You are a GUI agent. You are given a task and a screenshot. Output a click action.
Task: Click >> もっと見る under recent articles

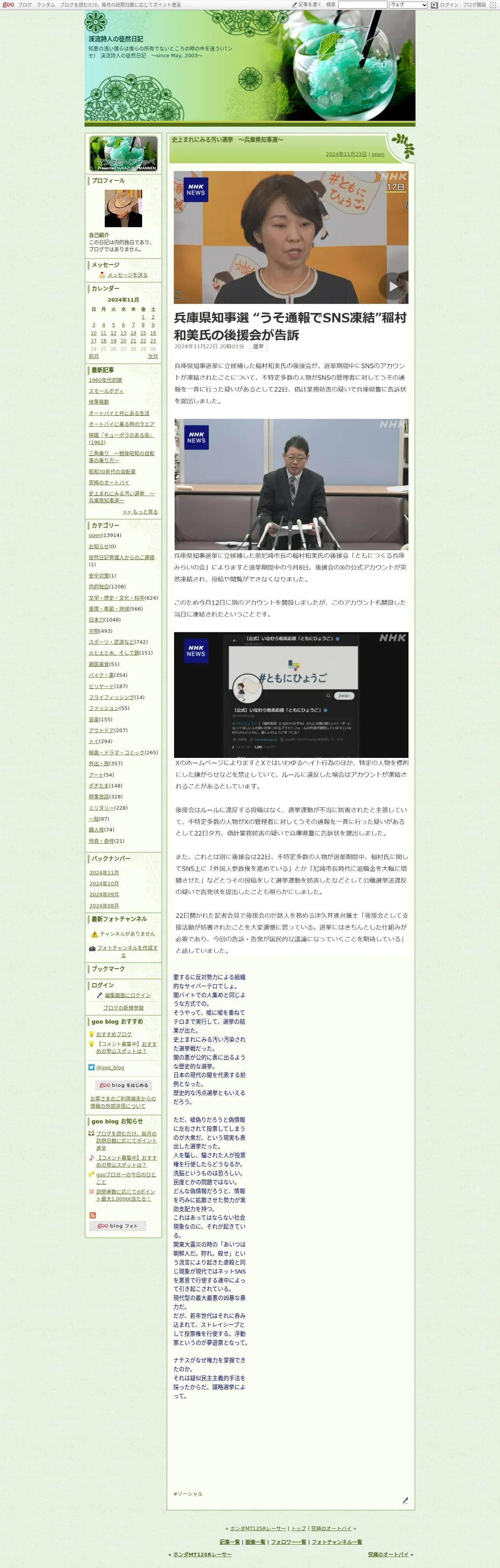(x=140, y=512)
